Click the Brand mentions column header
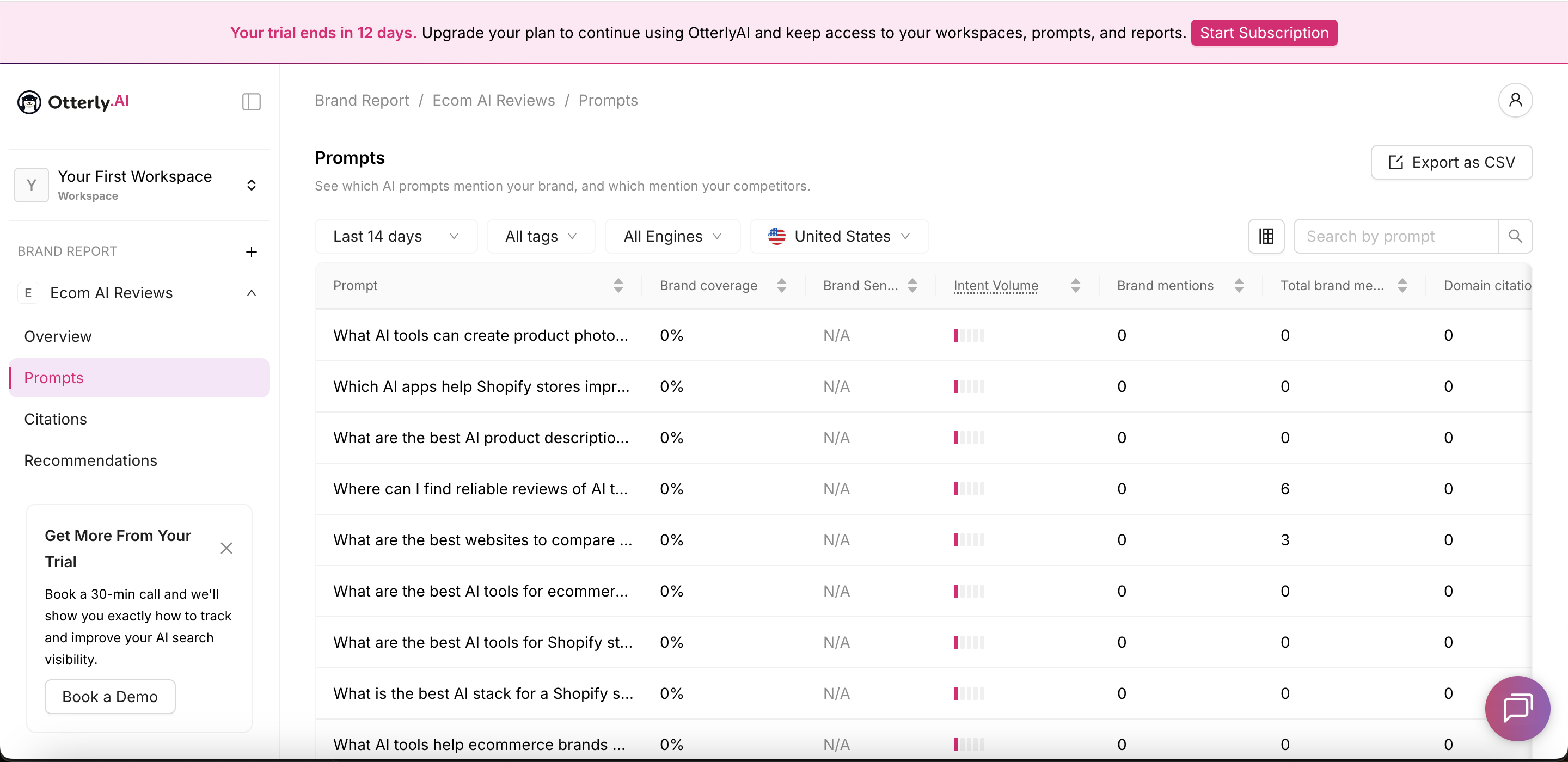1568x762 pixels. coord(1165,285)
